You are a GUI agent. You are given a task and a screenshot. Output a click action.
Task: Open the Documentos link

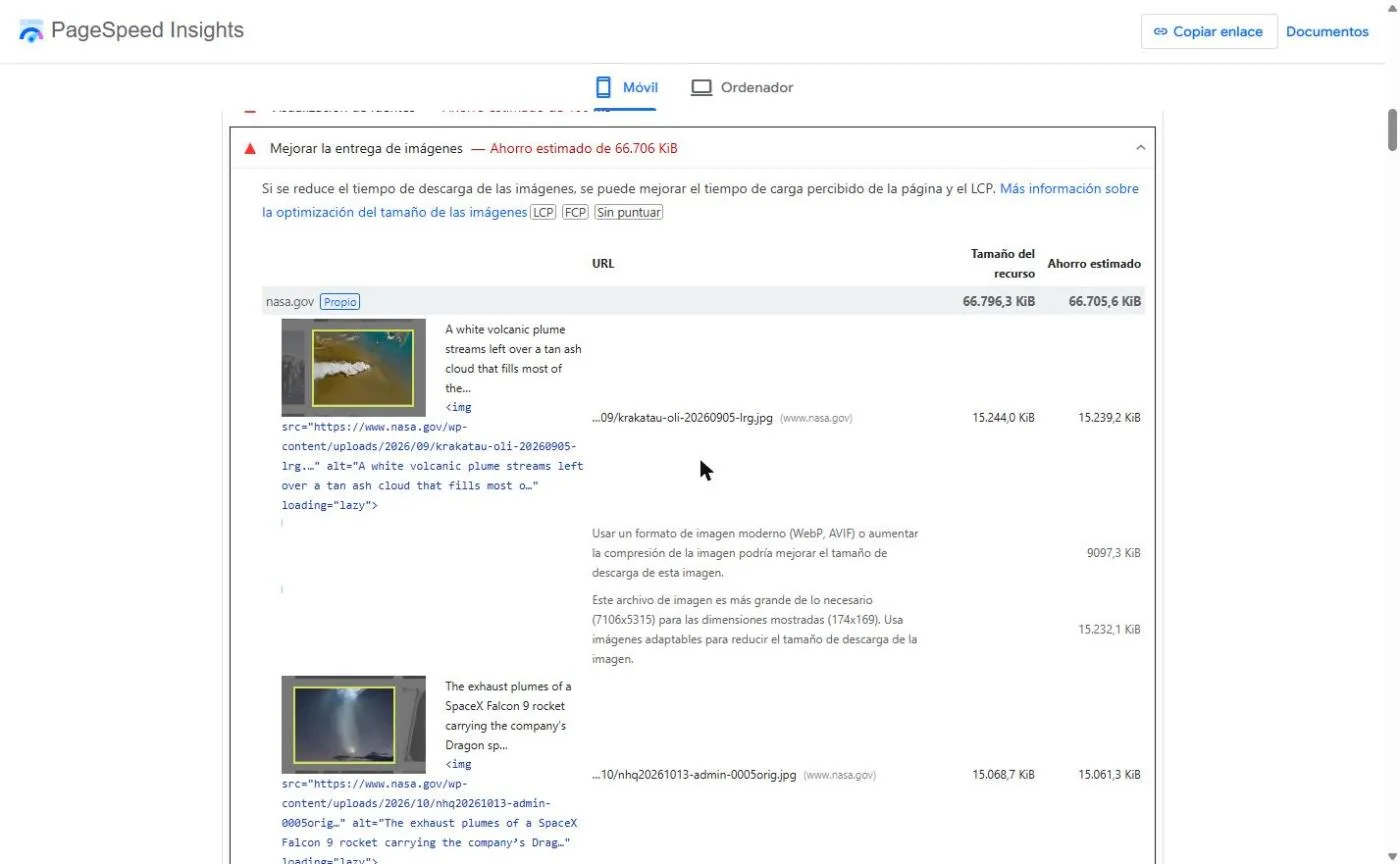(1327, 32)
